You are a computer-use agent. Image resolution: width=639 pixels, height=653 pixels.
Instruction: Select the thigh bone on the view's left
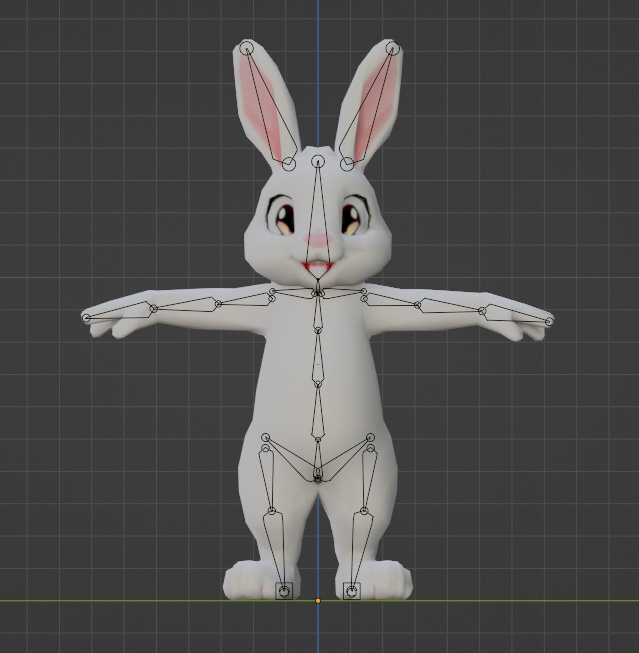click(x=267, y=480)
